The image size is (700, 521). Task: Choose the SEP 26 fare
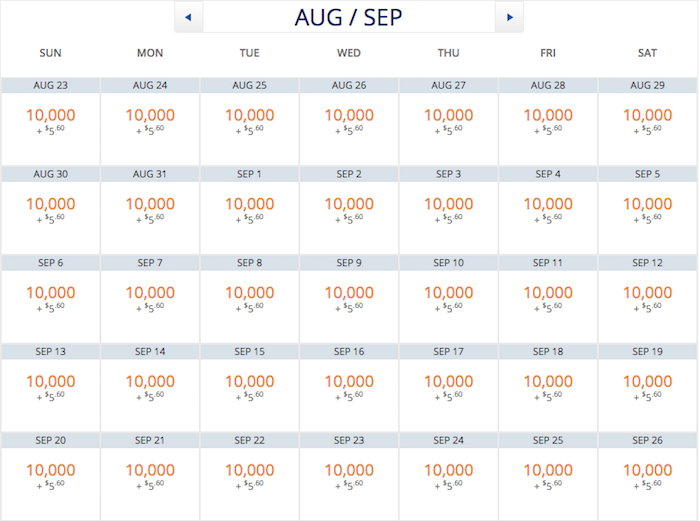pyautogui.click(x=647, y=476)
